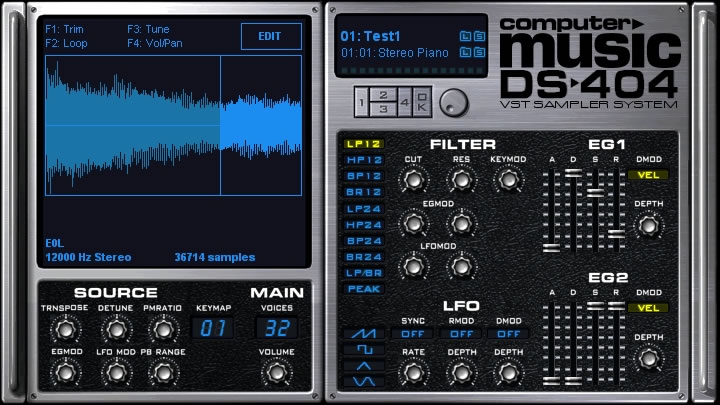Screen dimensions: 720x405
Task: Choose the sine LFO waveform
Action: pos(363,381)
